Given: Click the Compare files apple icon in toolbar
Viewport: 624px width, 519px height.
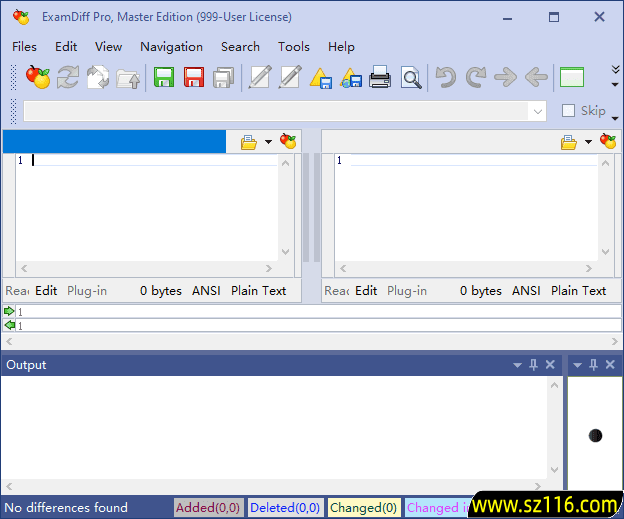Looking at the screenshot, I should coord(38,77).
